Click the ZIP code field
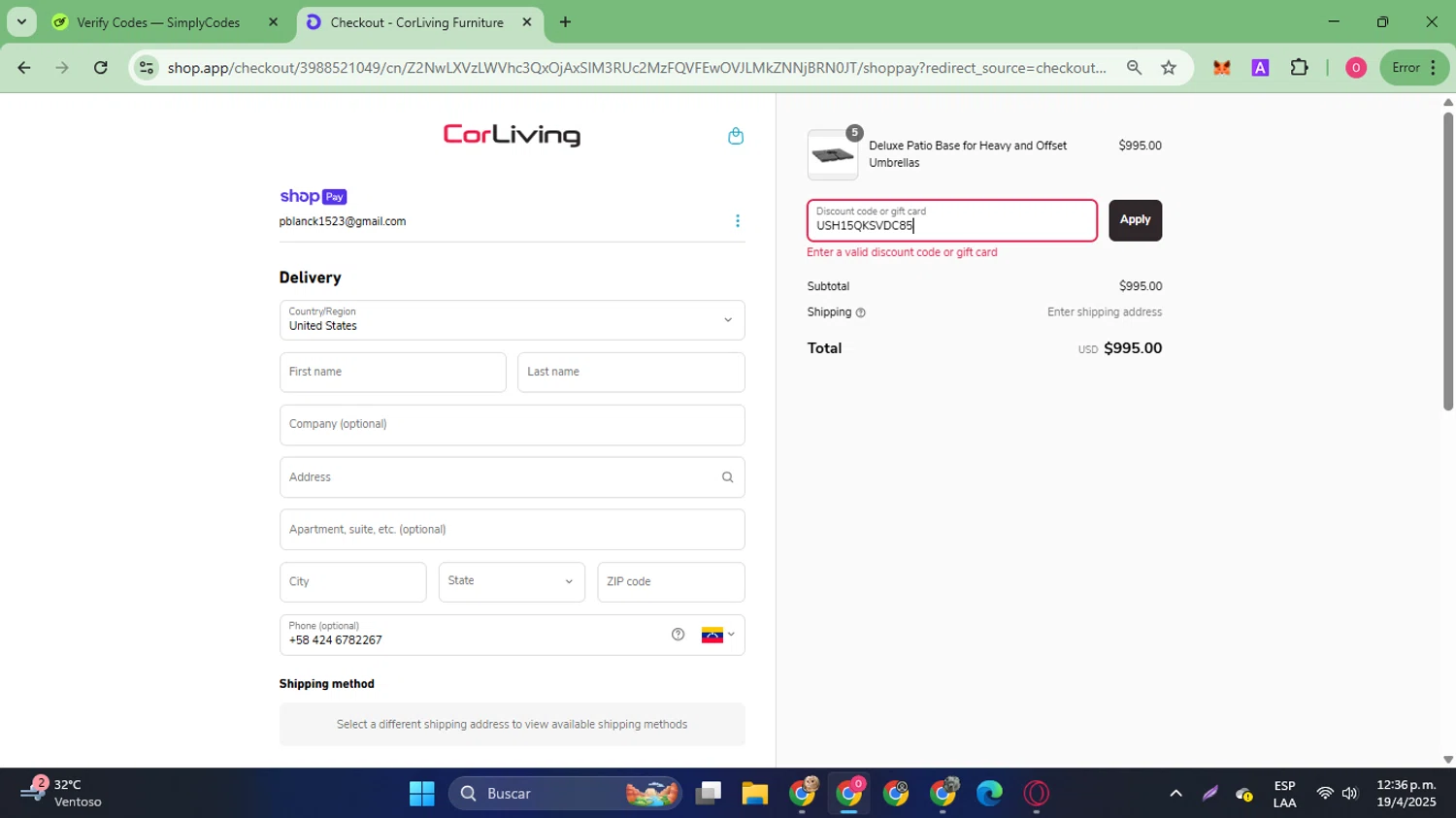 pyautogui.click(x=671, y=581)
